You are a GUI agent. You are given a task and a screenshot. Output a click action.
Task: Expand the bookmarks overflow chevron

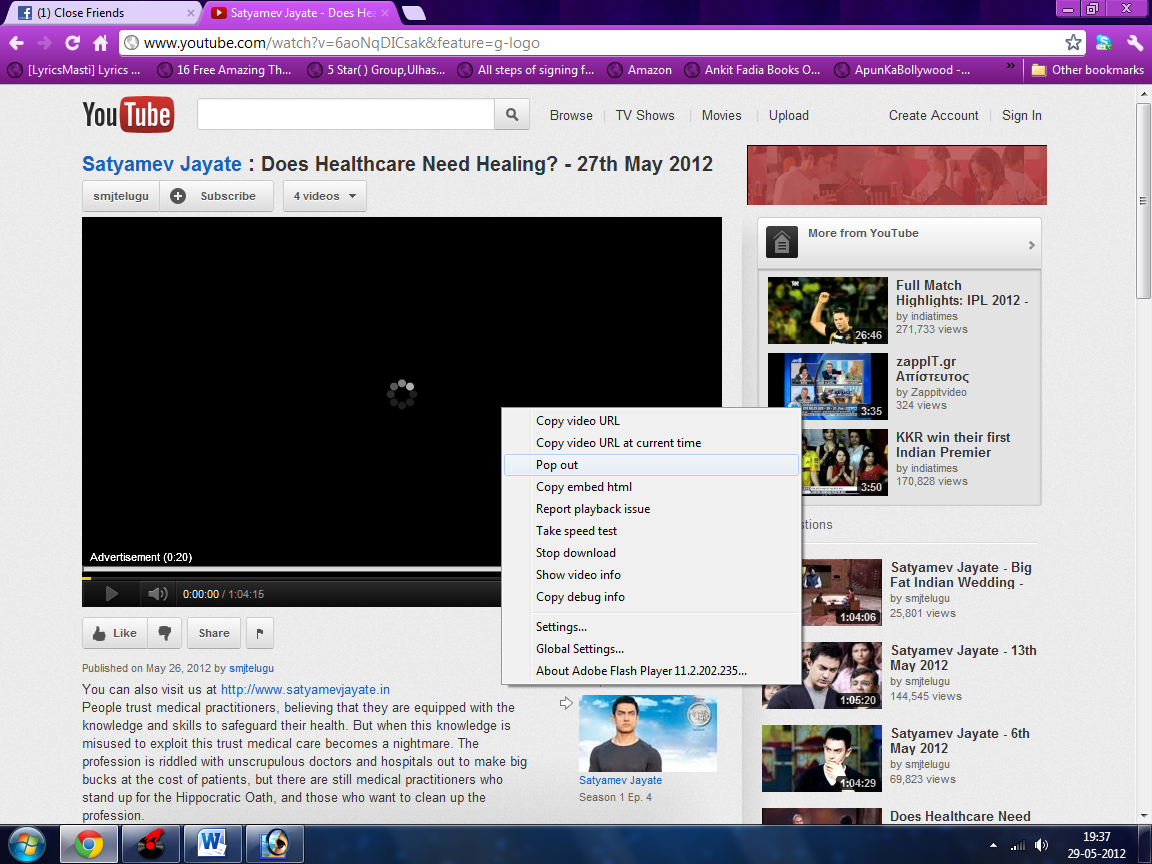(1011, 66)
